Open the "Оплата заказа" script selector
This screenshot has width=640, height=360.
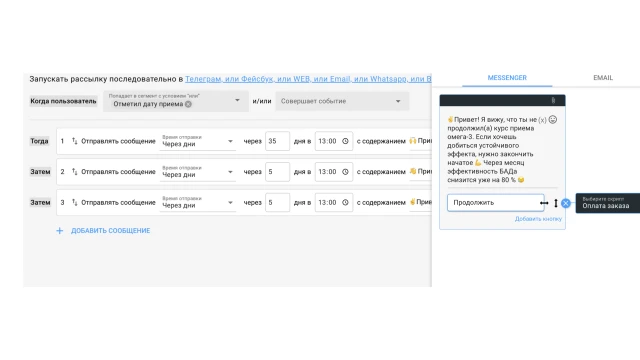[x=608, y=203]
